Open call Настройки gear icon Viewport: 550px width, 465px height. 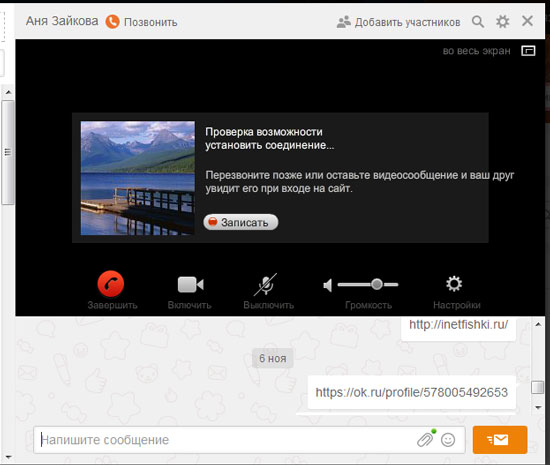coord(454,284)
